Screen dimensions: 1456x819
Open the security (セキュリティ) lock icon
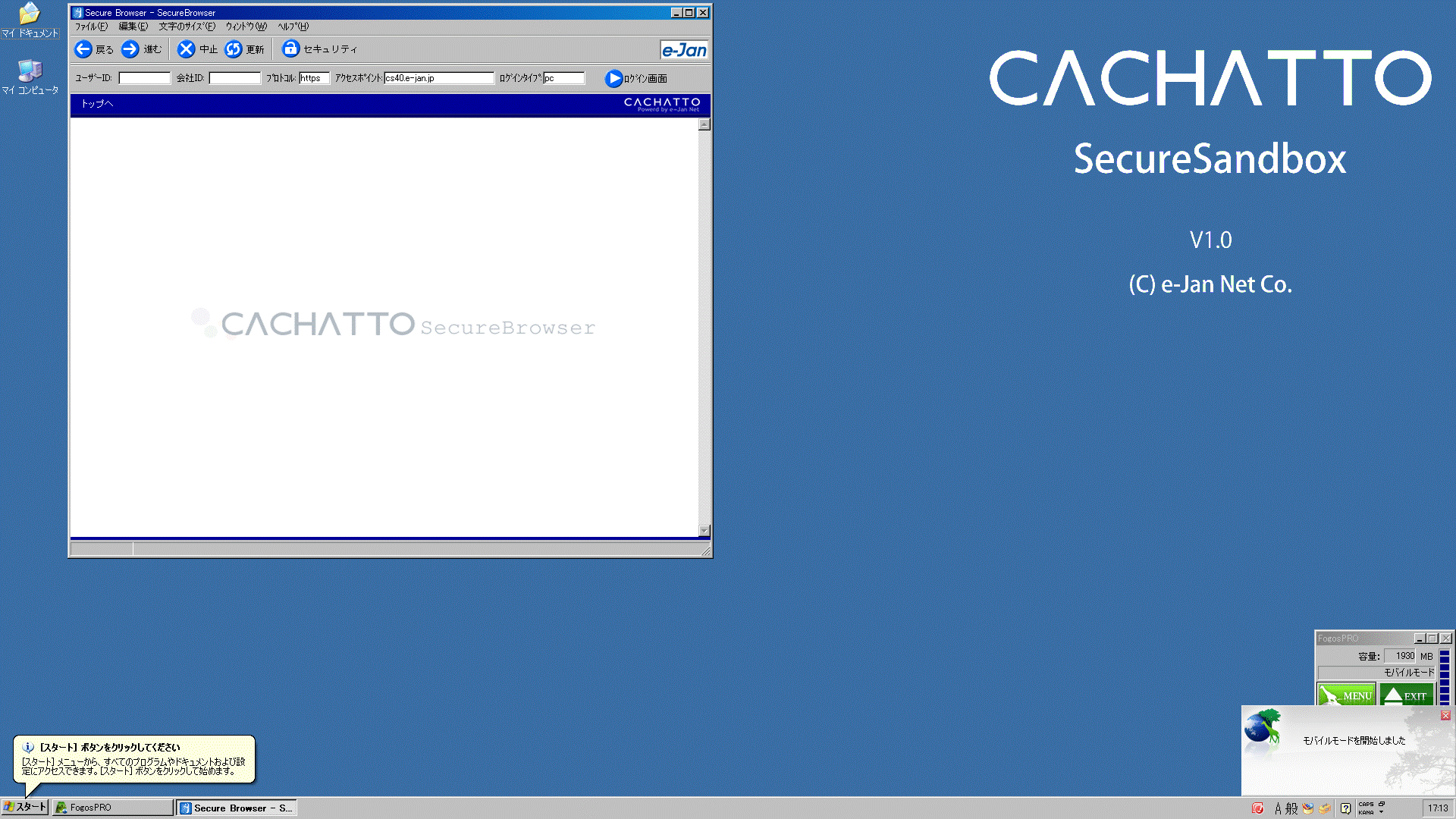coord(290,49)
